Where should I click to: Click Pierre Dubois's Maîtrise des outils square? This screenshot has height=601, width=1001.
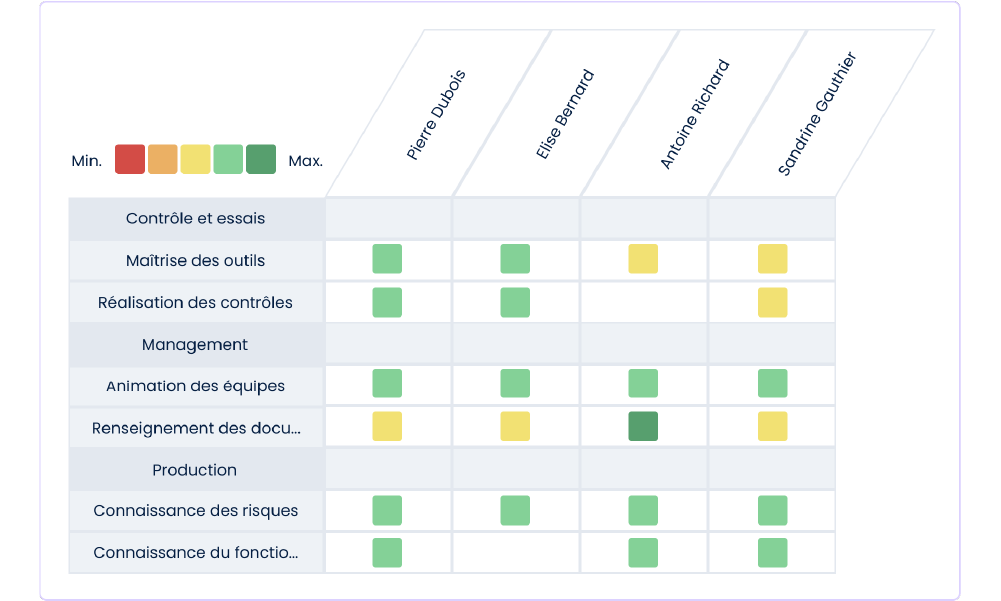point(387,259)
